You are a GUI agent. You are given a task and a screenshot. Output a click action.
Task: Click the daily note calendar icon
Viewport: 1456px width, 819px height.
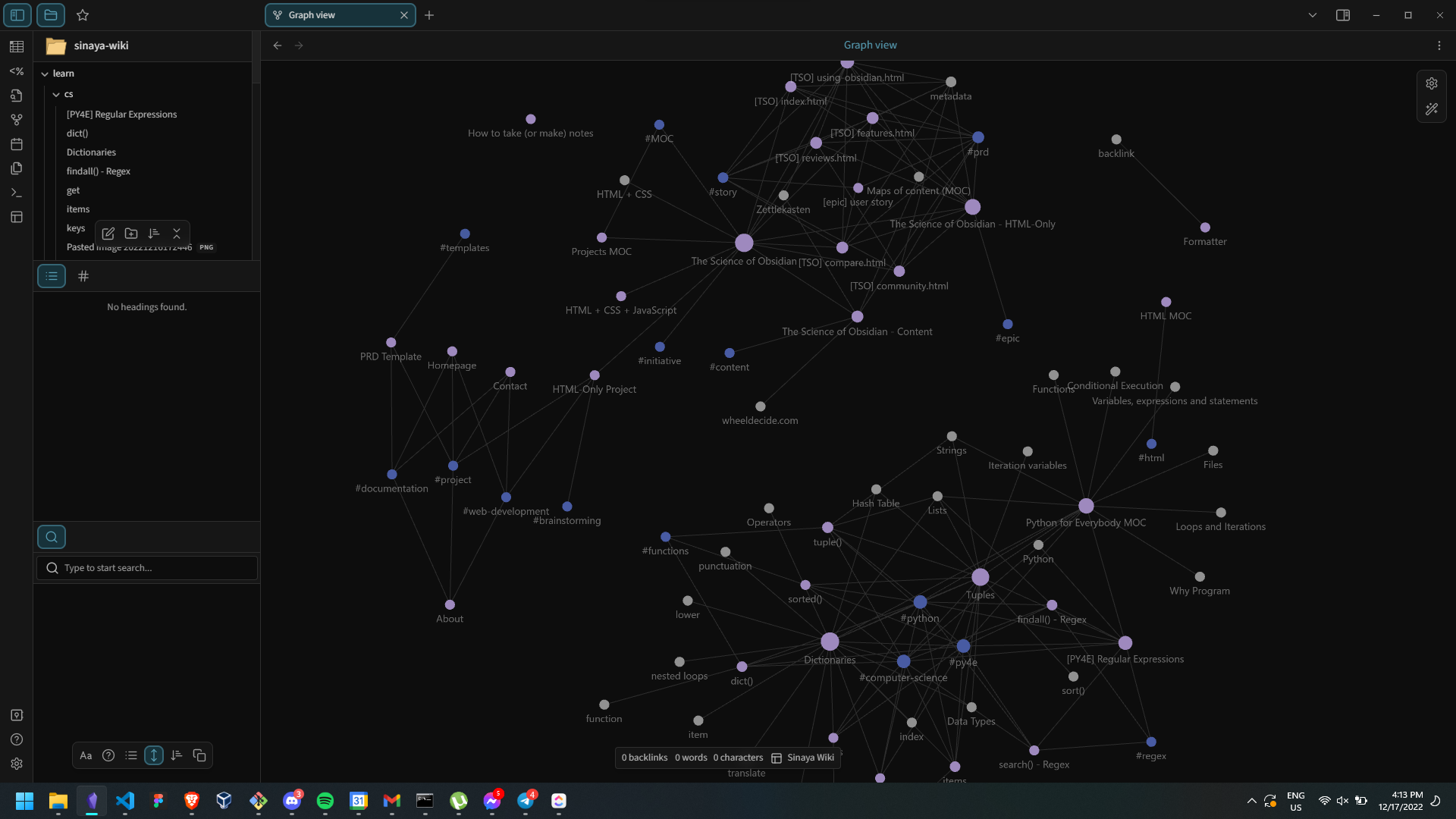tap(17, 144)
